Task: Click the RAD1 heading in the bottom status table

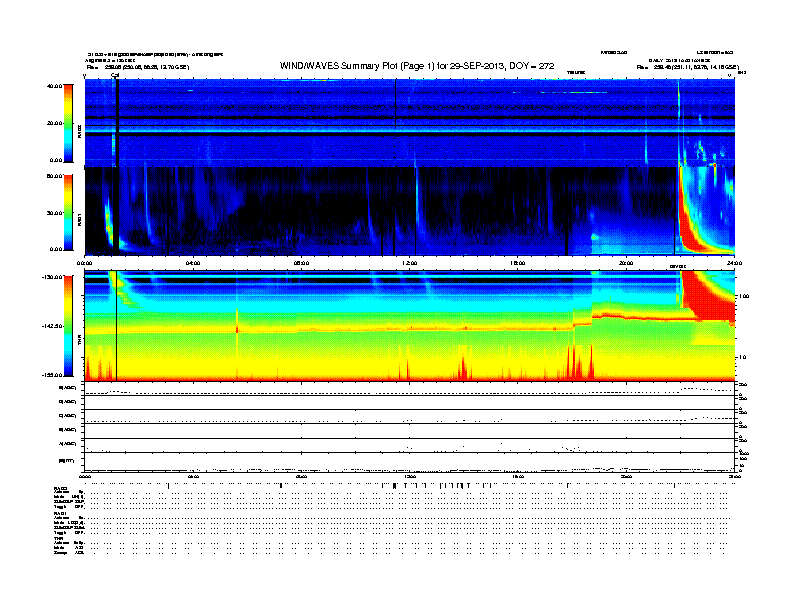Action: point(60,513)
